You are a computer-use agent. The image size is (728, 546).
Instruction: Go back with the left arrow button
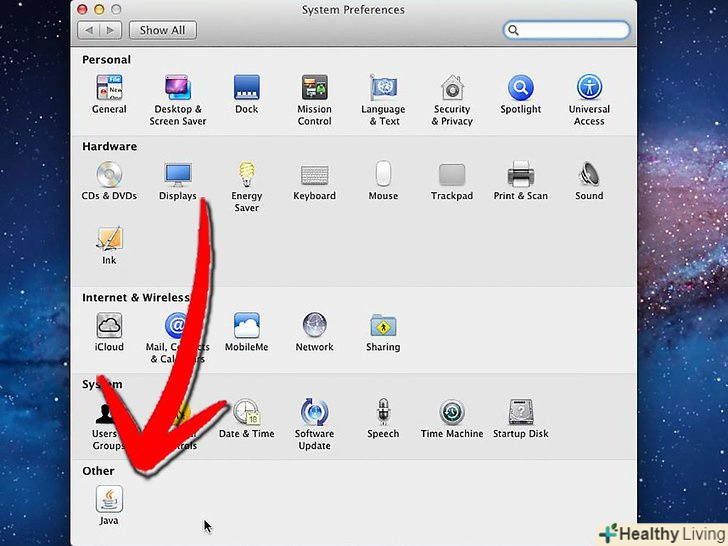(x=89, y=30)
